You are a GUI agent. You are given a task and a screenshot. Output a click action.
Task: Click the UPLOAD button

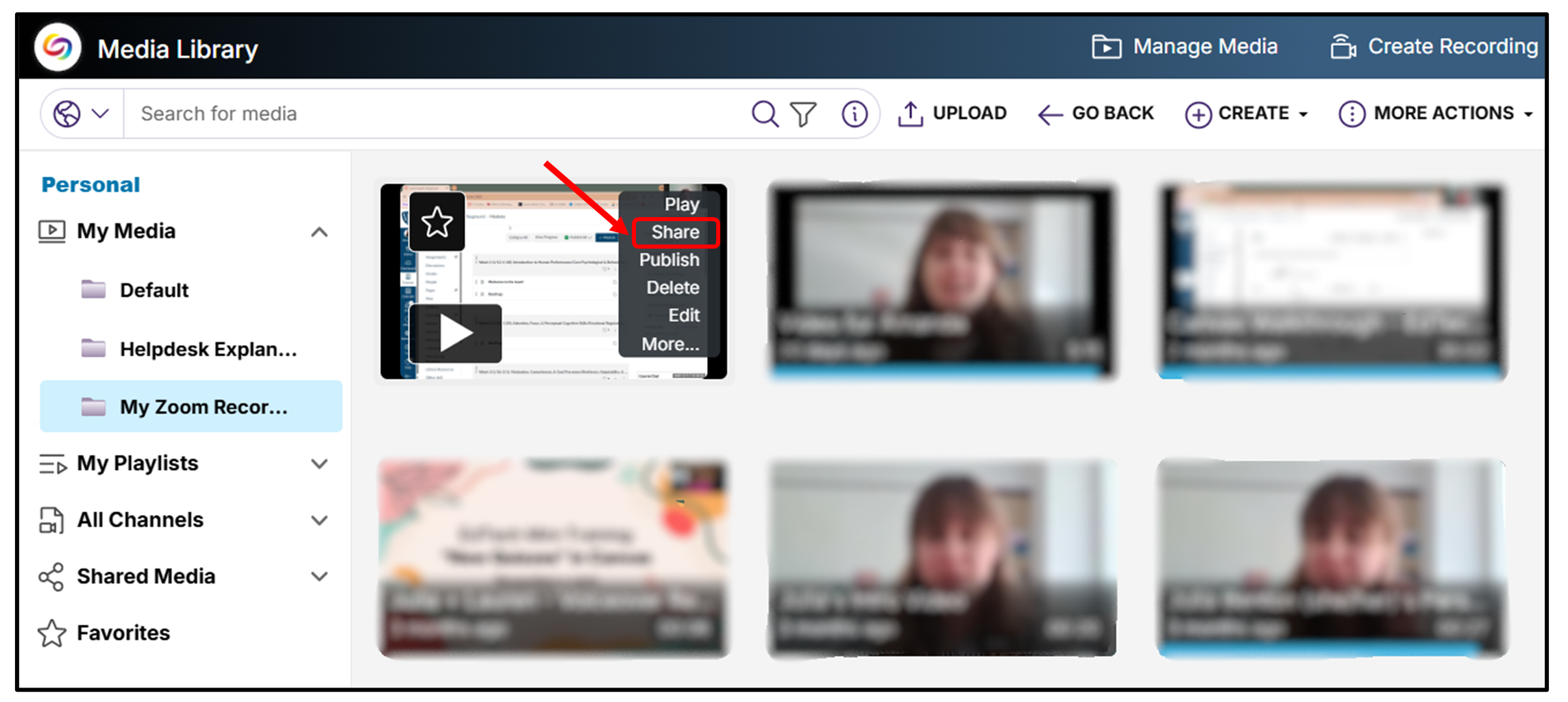(953, 114)
